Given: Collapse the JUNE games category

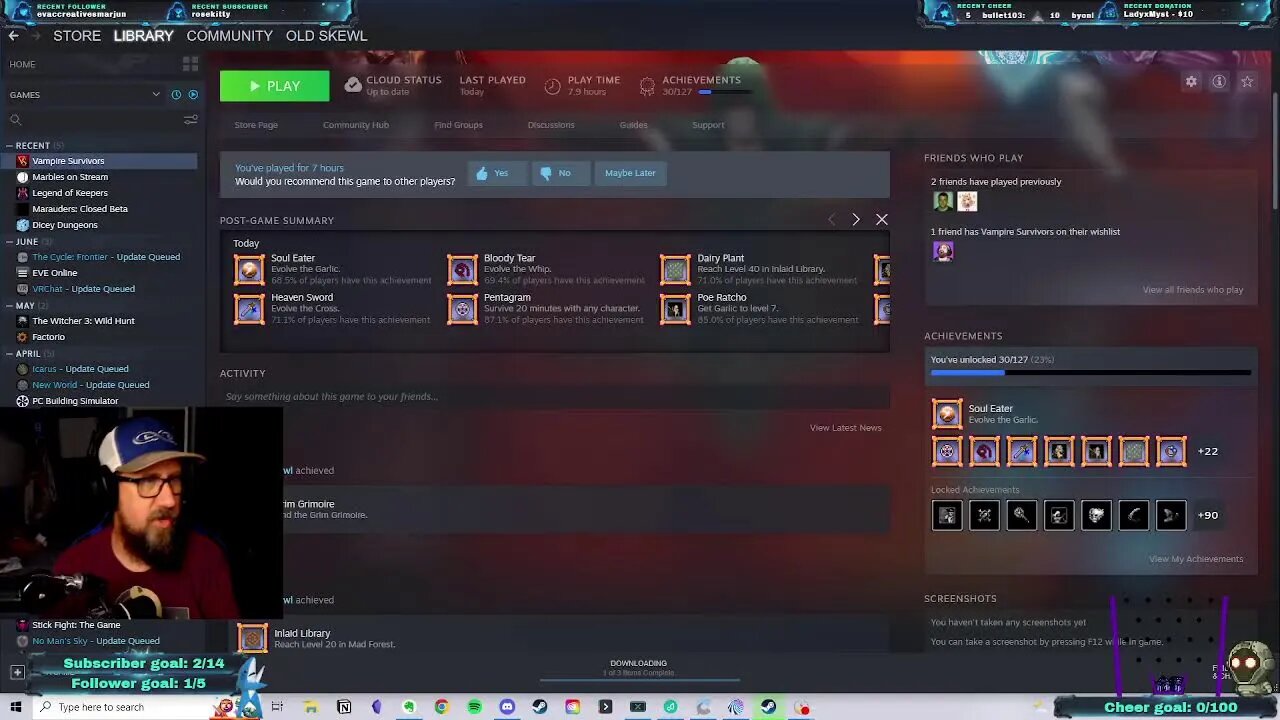Looking at the screenshot, I should [x=9, y=242].
